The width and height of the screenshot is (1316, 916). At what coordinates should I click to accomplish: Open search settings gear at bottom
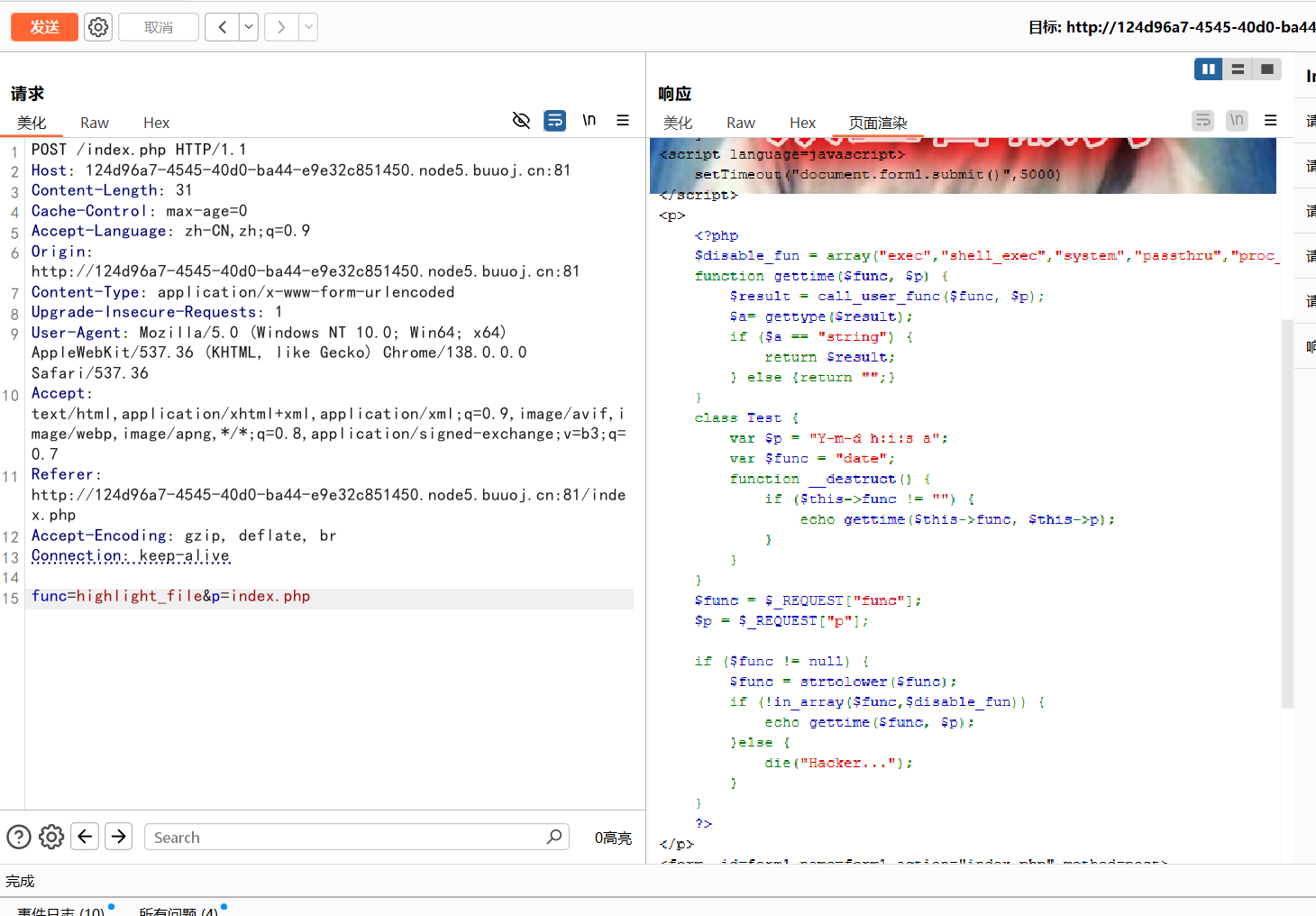(x=51, y=838)
